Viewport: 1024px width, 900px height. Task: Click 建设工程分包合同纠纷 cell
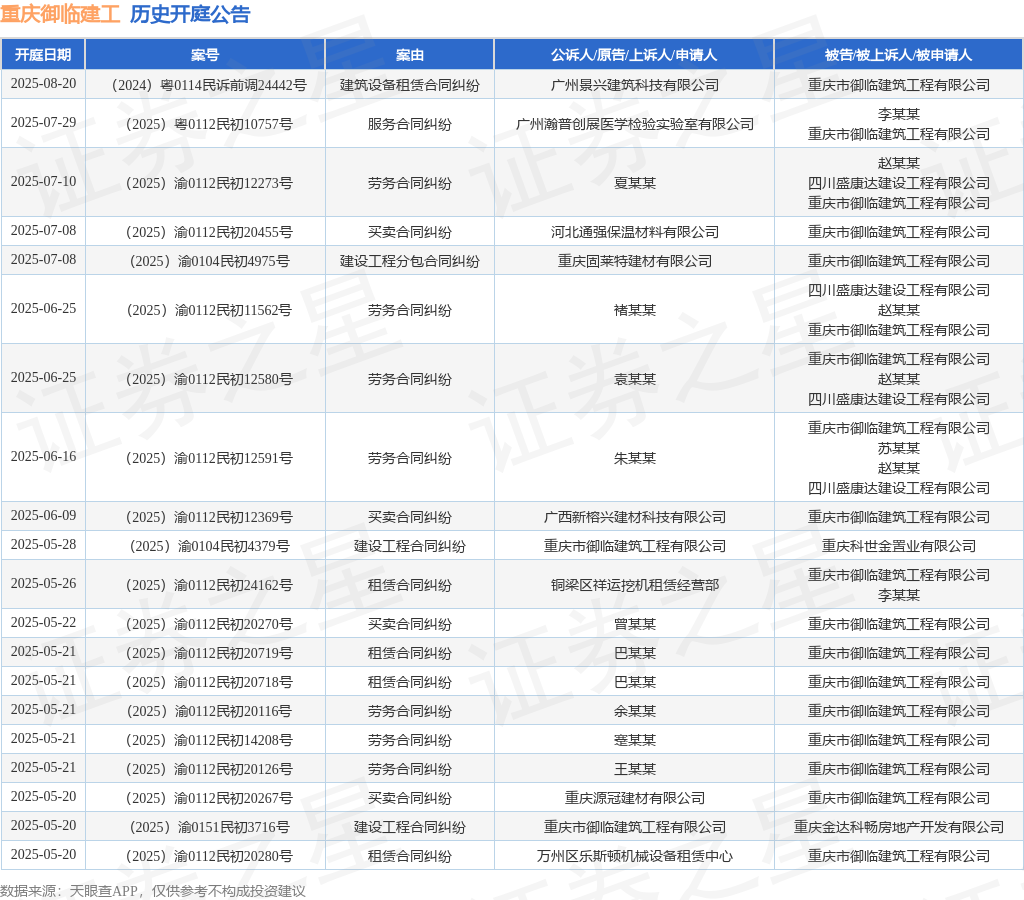(409, 261)
